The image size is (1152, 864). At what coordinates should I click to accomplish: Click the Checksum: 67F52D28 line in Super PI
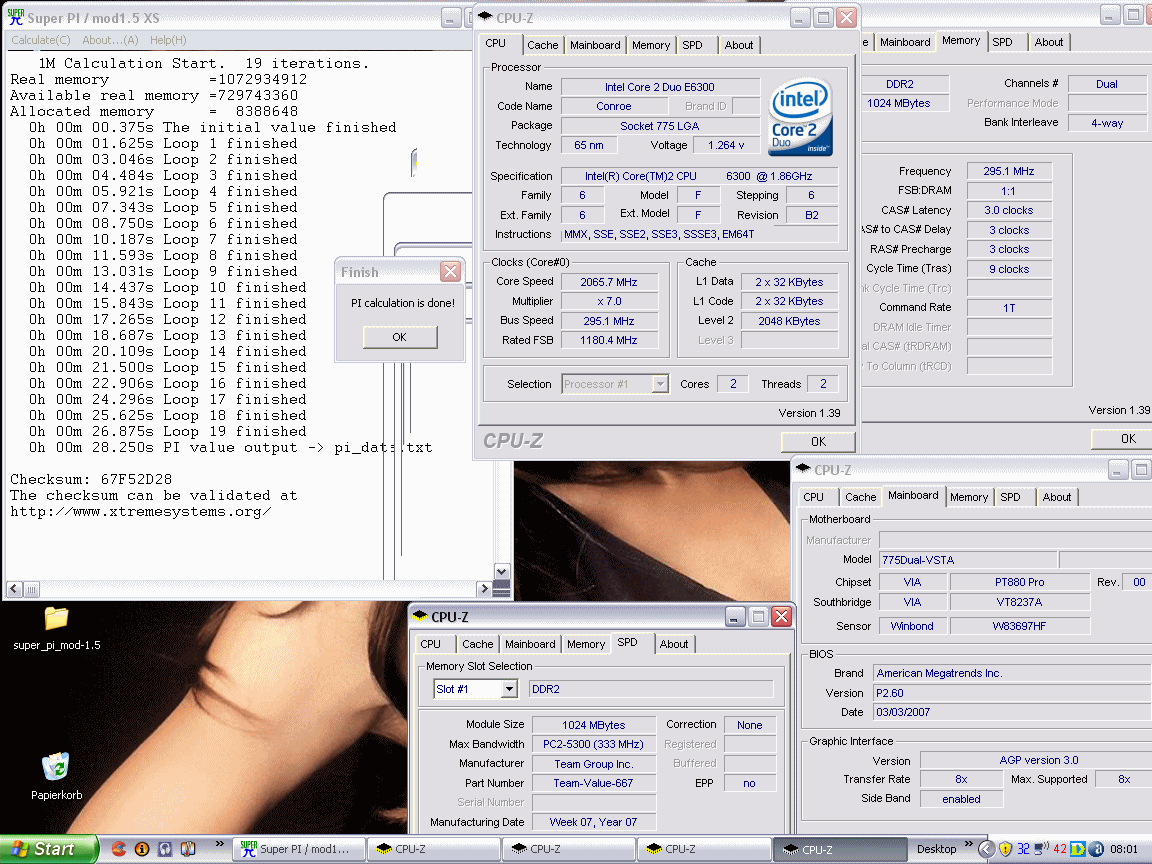point(91,479)
